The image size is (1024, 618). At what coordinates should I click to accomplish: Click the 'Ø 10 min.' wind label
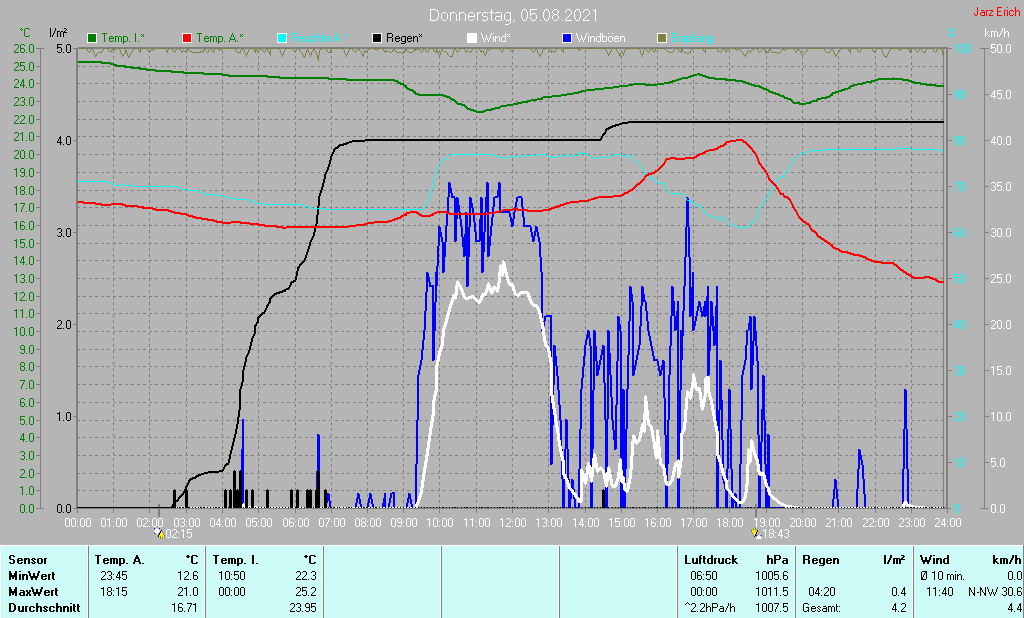(942, 576)
